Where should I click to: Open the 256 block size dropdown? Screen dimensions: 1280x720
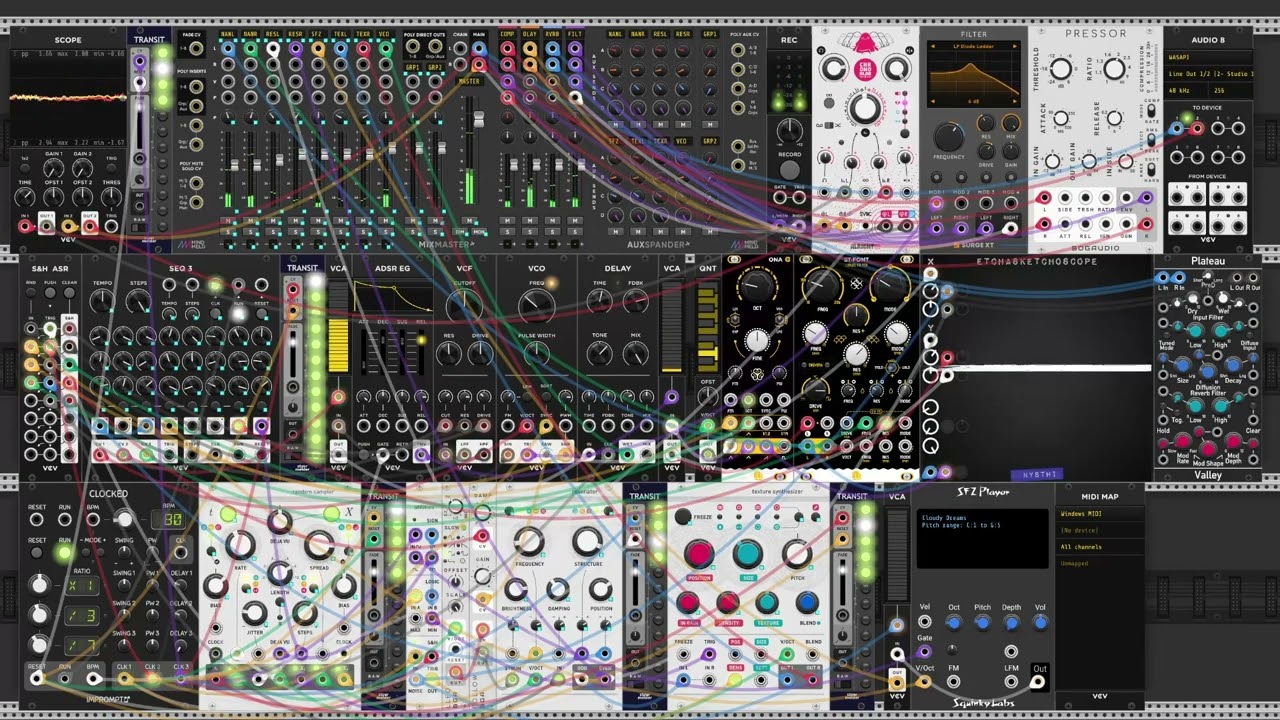tap(1230, 90)
